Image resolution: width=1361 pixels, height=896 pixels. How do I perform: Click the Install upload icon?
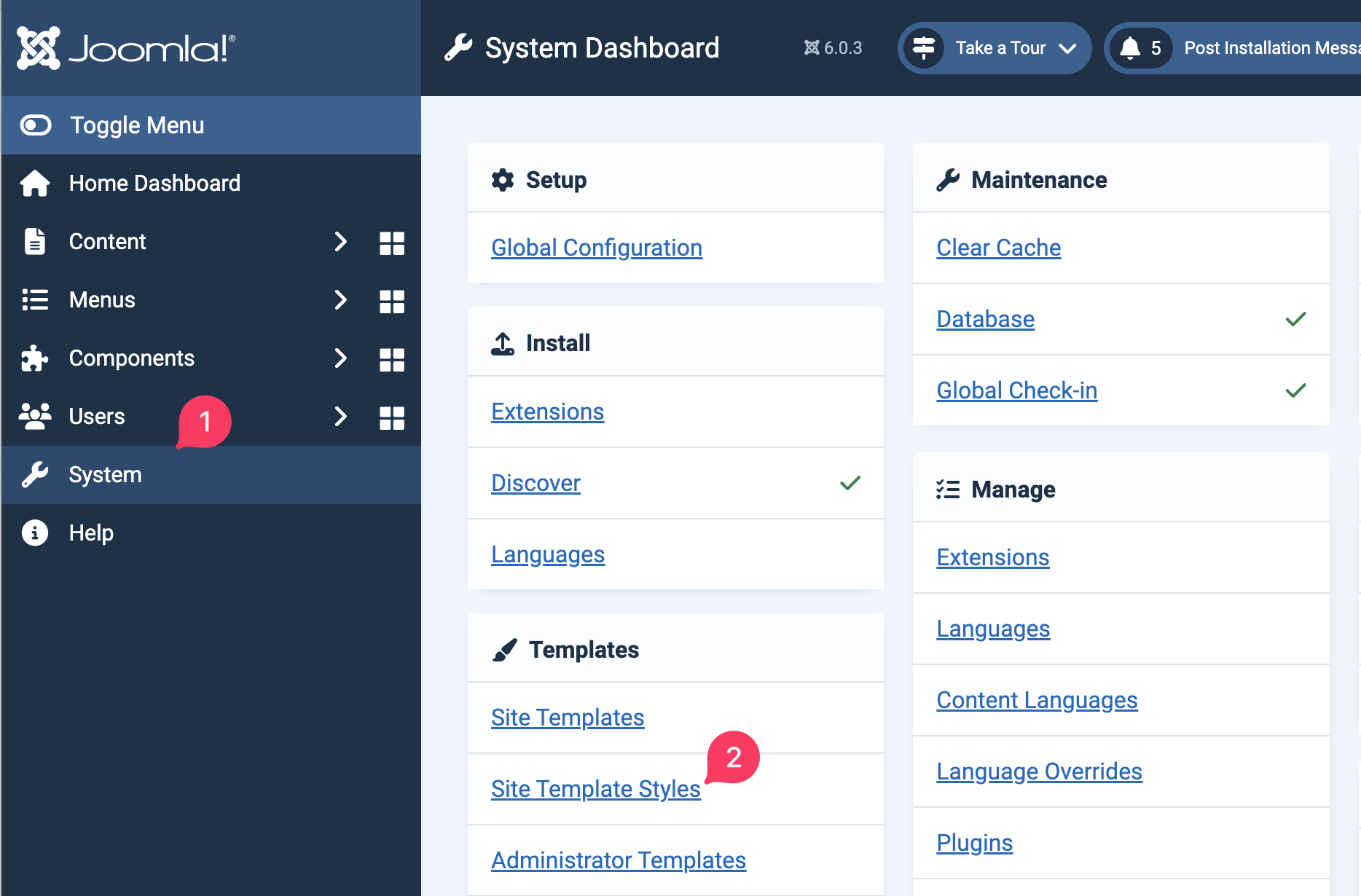tap(502, 342)
